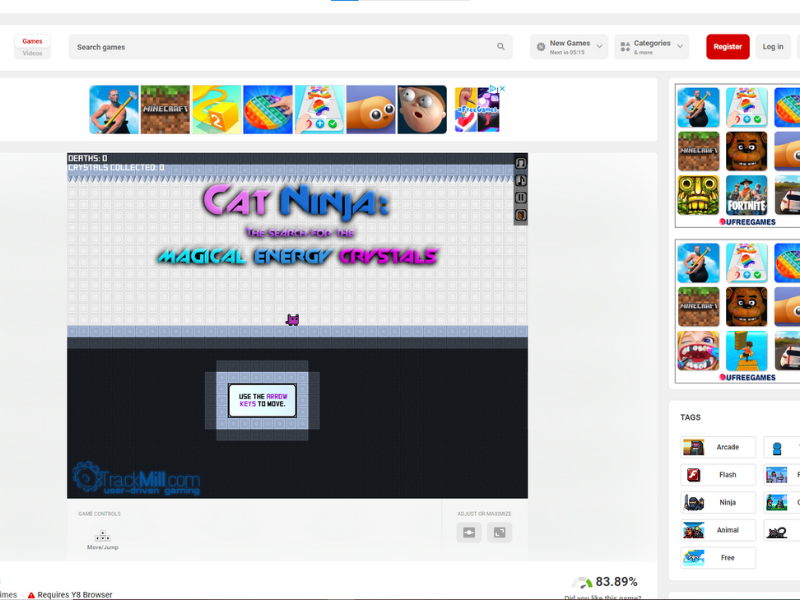Viewport: 800px width, 600px height.
Task: Open the Fortnite thumbnail
Action: point(746,195)
